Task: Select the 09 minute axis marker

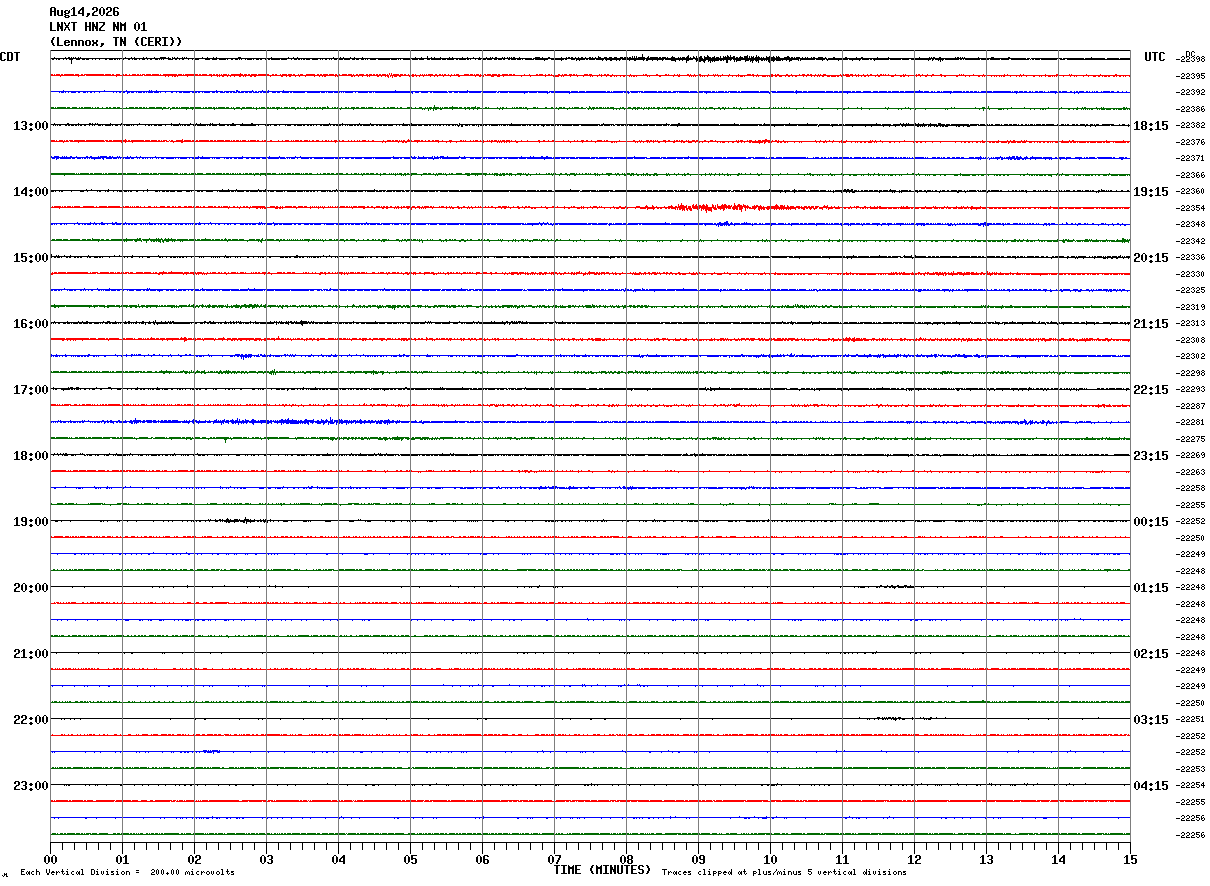Action: 698,860
